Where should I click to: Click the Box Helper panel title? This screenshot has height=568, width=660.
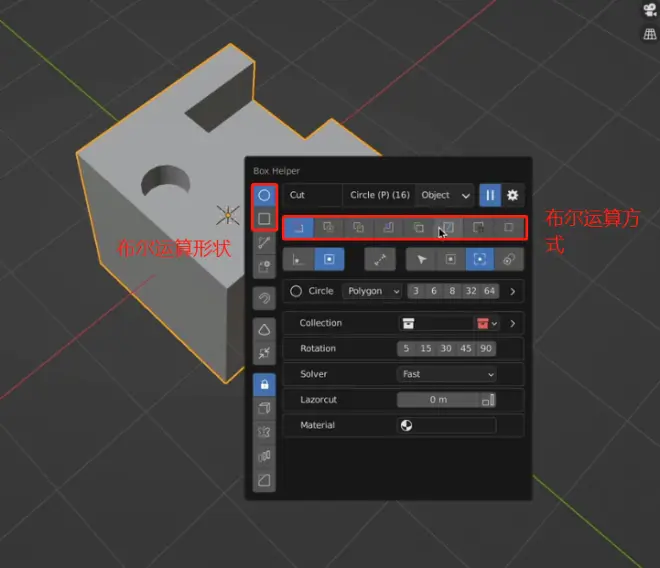tap(276, 171)
